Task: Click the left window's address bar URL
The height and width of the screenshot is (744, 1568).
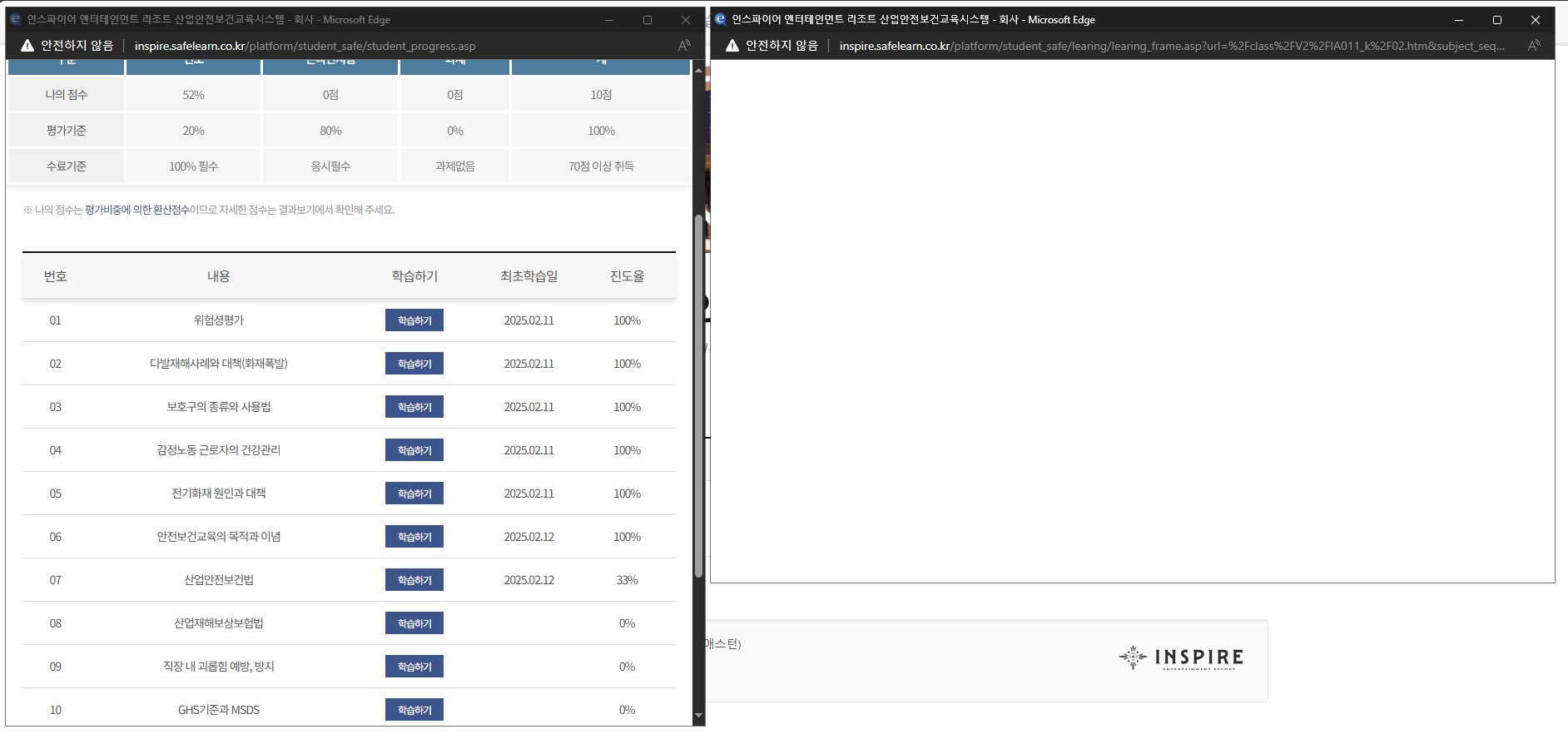Action: point(305,46)
